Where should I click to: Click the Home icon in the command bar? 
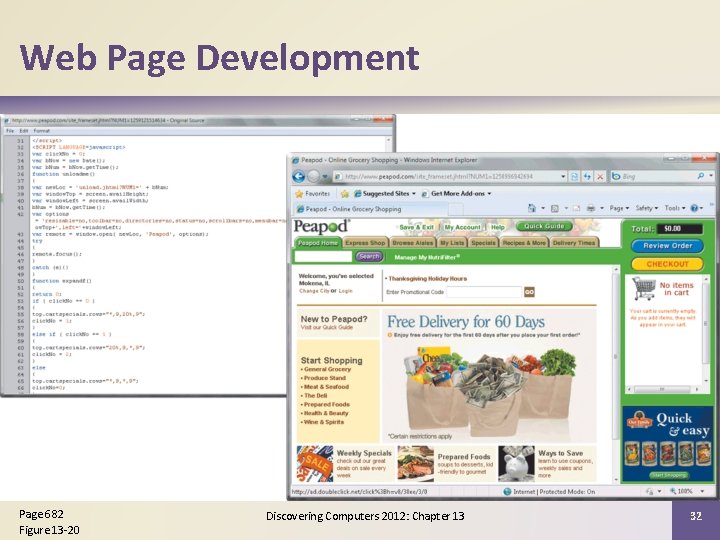click(532, 208)
